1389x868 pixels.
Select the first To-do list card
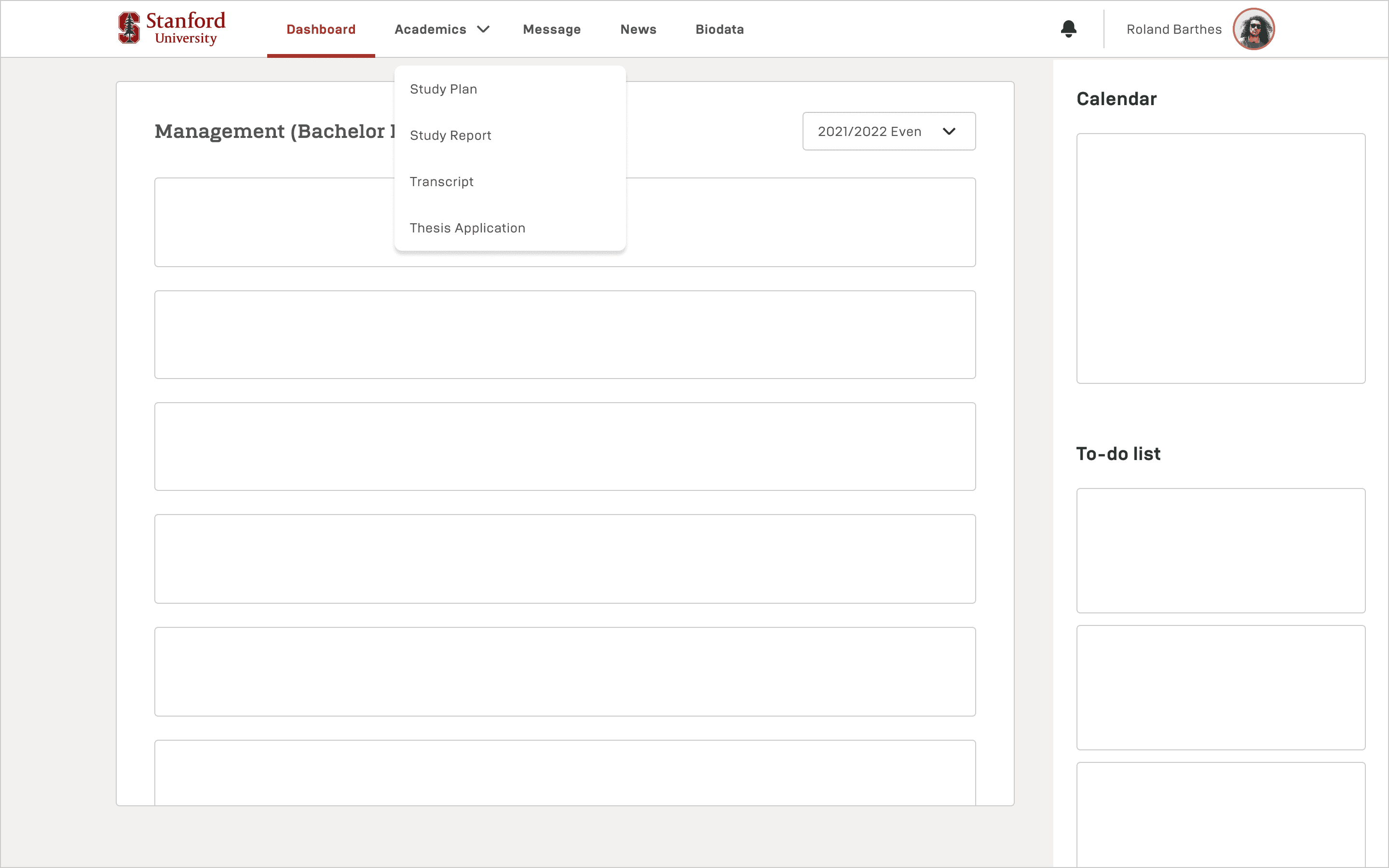(1220, 550)
